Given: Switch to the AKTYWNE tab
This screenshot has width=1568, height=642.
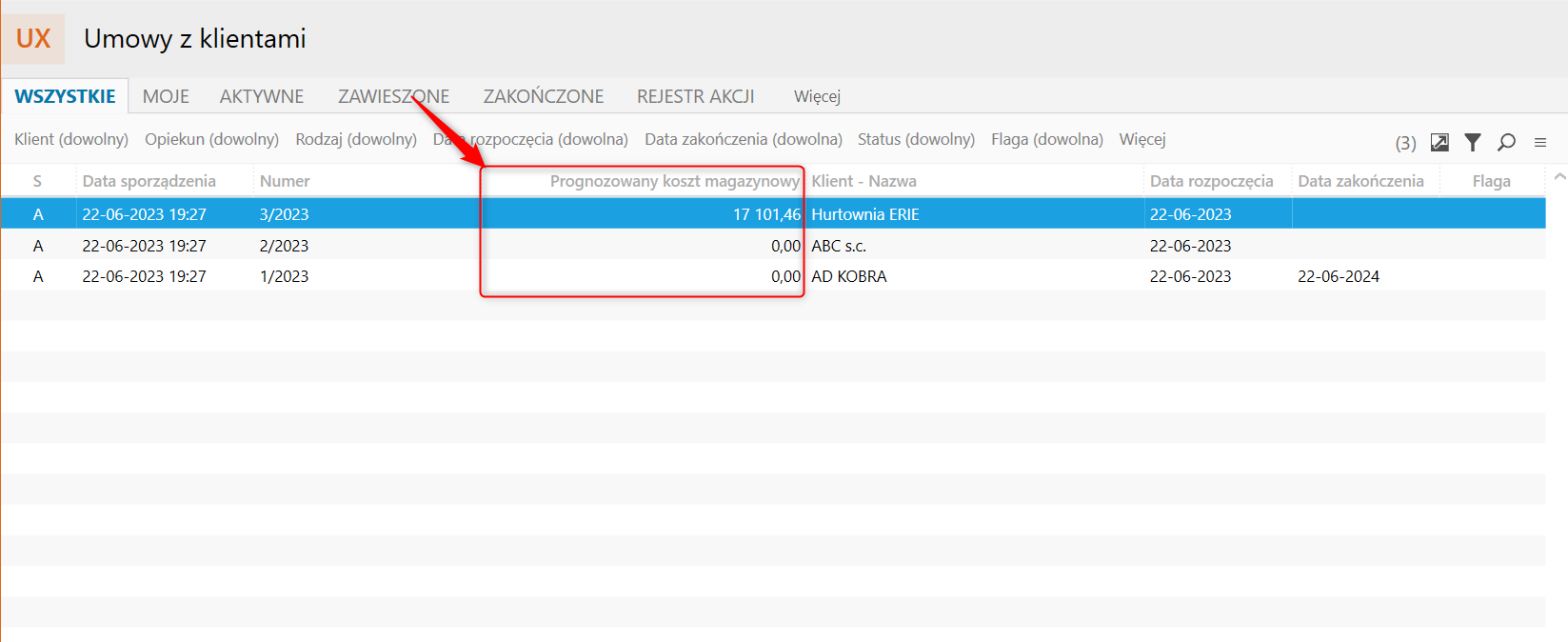Looking at the screenshot, I should 262,96.
